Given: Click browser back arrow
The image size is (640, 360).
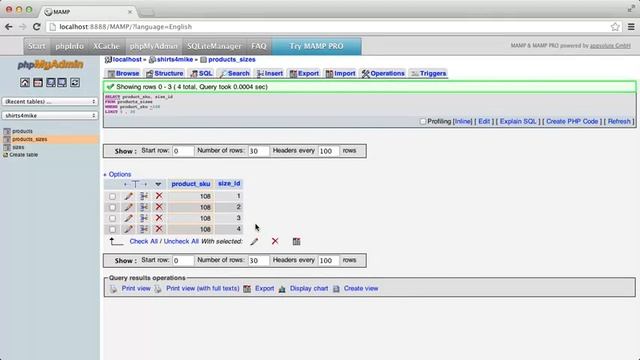Looking at the screenshot, I should point(9,27).
